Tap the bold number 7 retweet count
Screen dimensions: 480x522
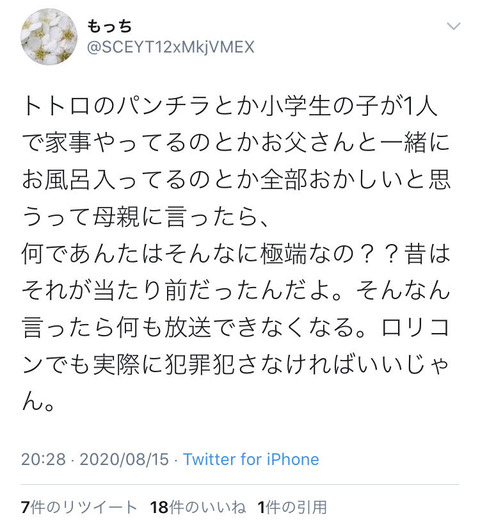pyautogui.click(x=26, y=507)
